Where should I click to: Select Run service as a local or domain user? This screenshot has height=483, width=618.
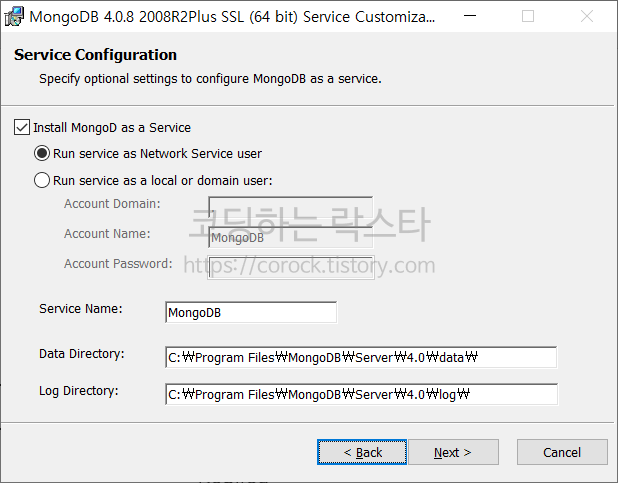pos(42,180)
